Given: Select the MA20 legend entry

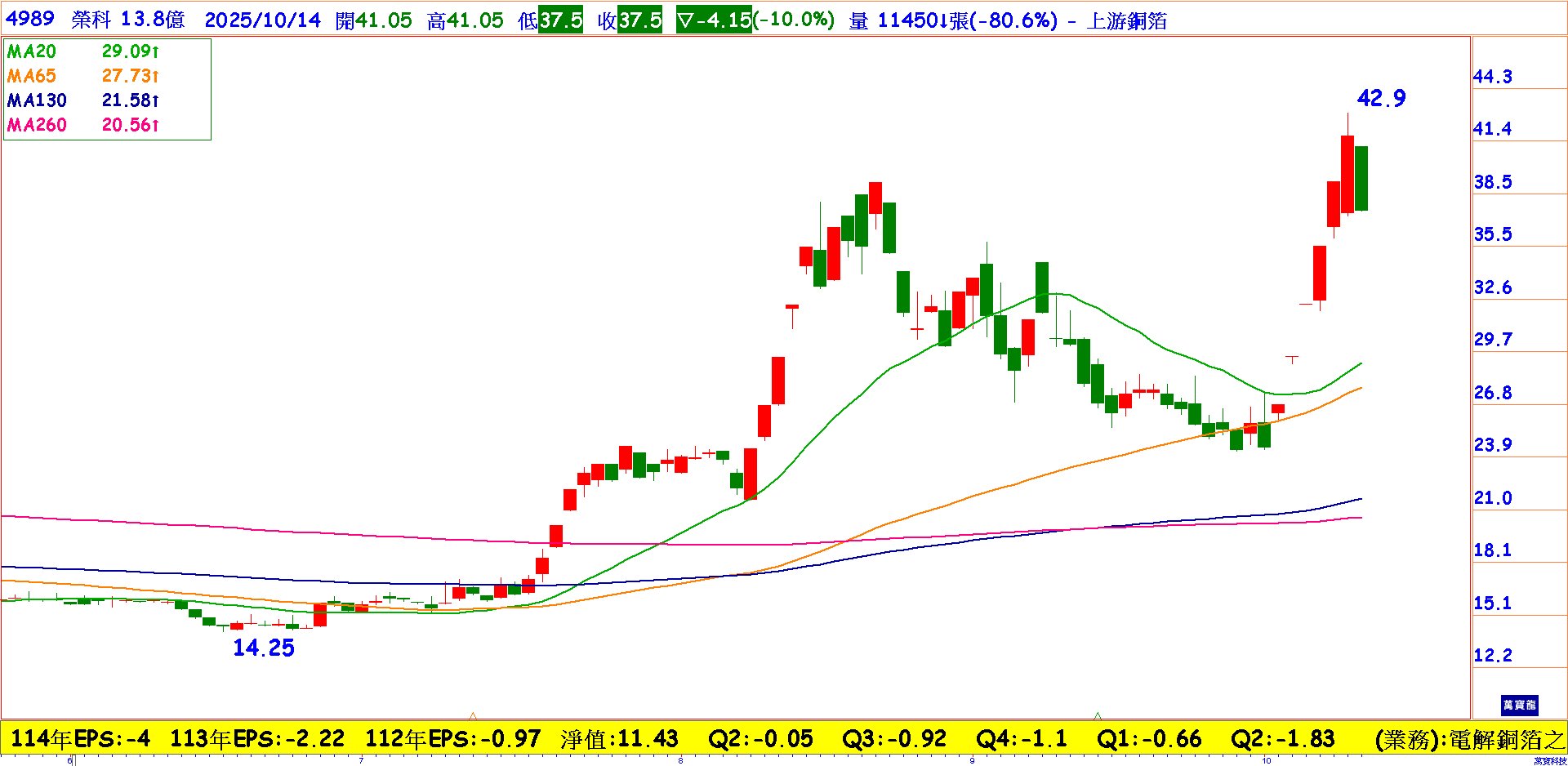Looking at the screenshot, I should coord(32,51).
